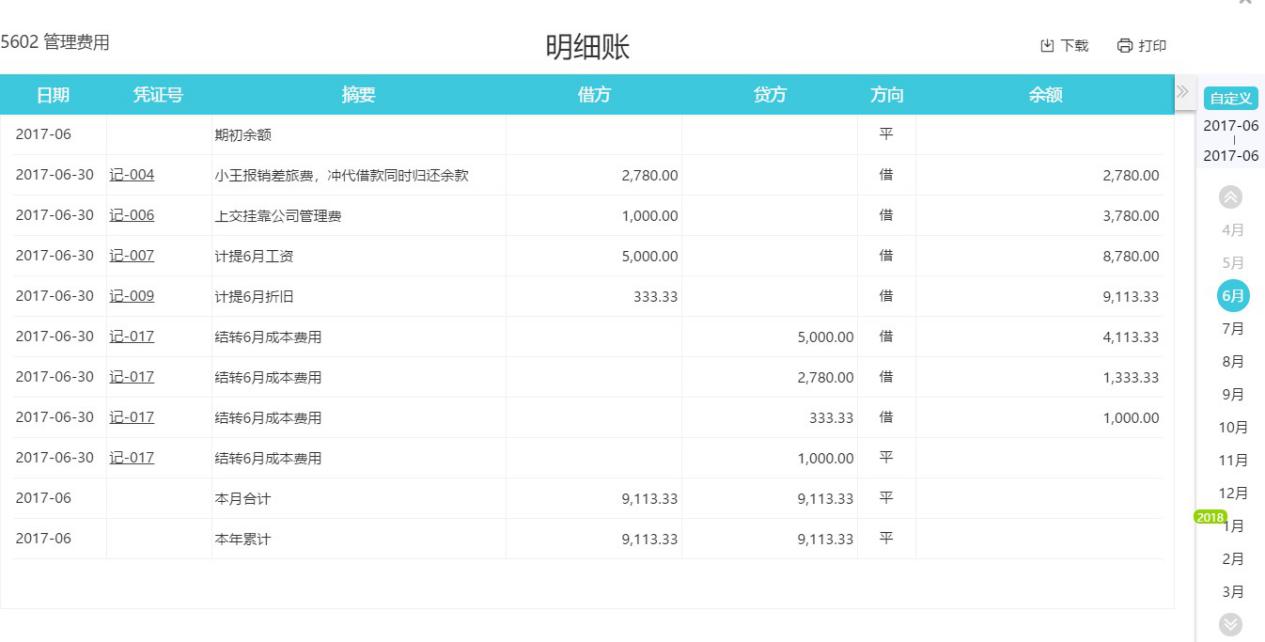Switch to 9月 in the month list
Screen dimensions: 1265x642
(x=1233, y=395)
